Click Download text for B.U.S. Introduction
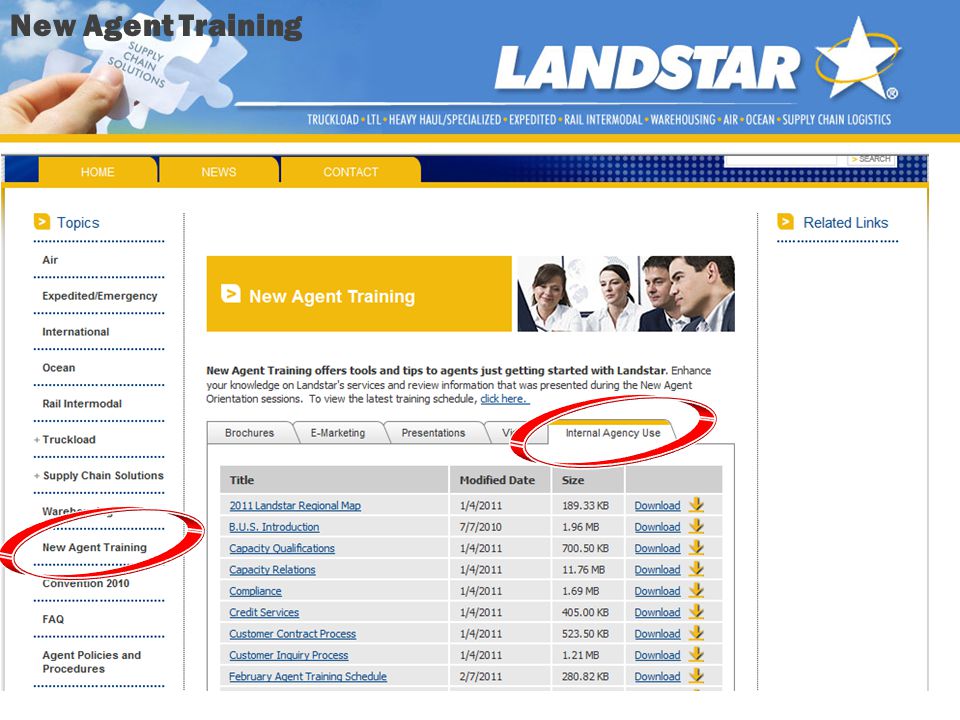The image size is (960, 720). 657,527
